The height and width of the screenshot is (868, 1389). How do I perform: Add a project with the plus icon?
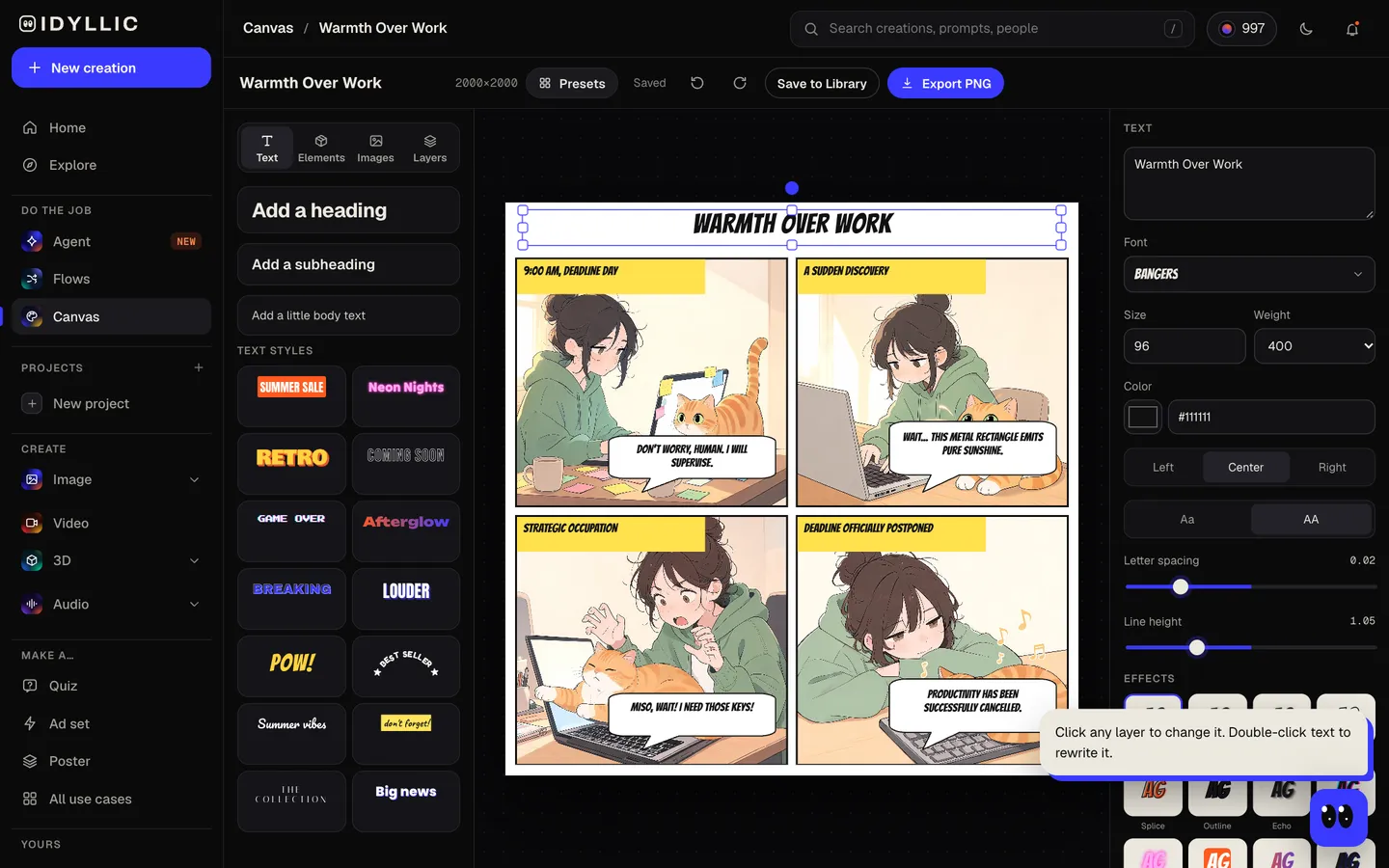click(199, 367)
